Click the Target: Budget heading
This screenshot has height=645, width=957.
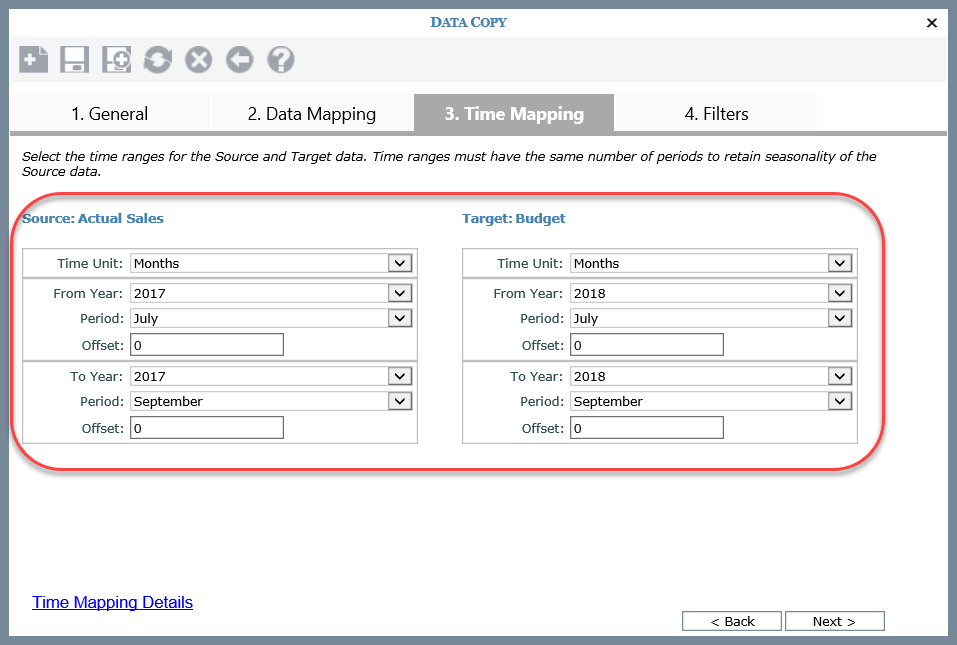click(514, 218)
